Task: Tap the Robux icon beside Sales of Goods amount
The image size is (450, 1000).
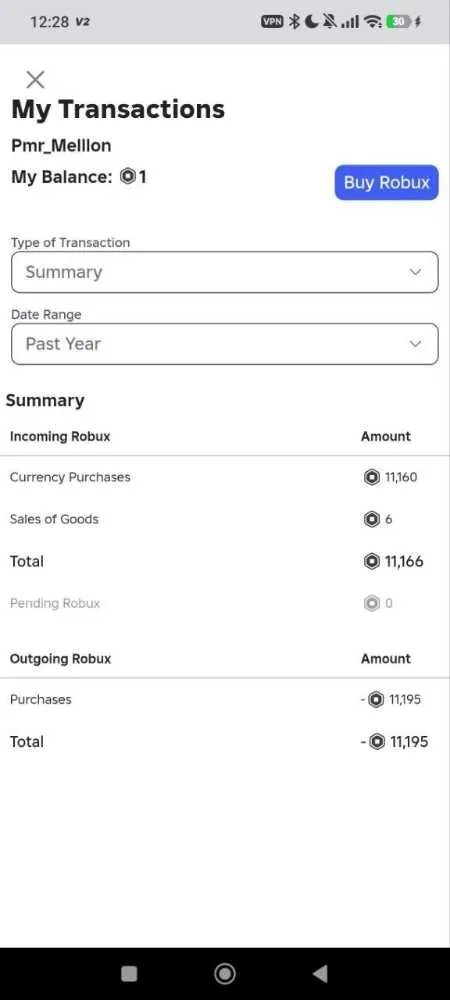Action: [x=372, y=519]
